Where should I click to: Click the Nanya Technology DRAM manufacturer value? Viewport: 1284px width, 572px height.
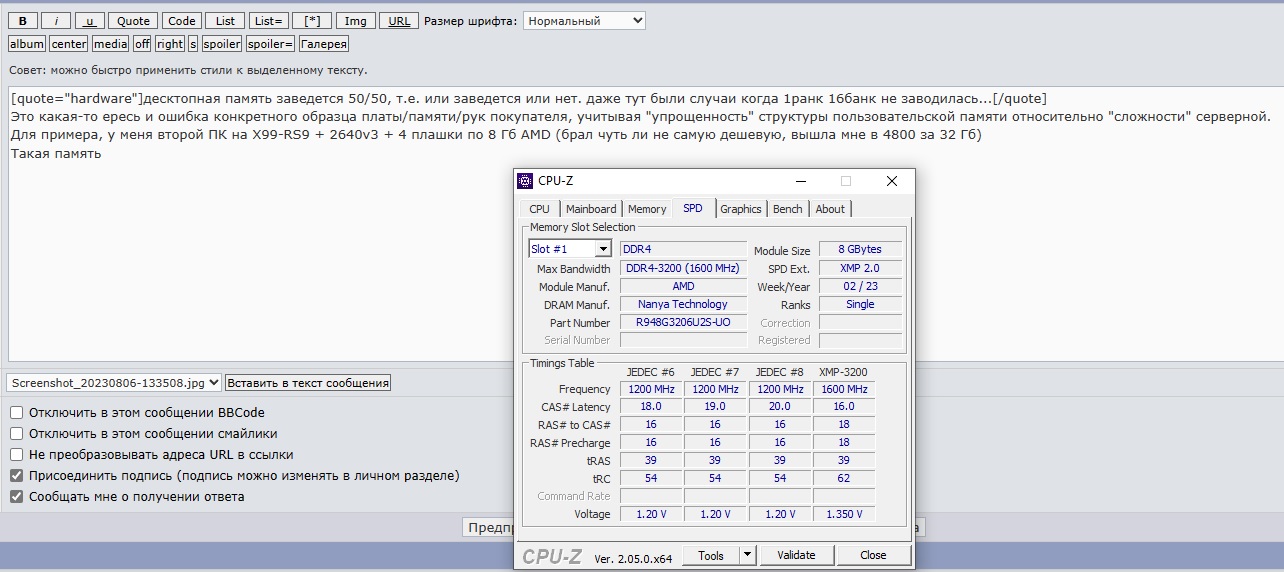tap(683, 304)
